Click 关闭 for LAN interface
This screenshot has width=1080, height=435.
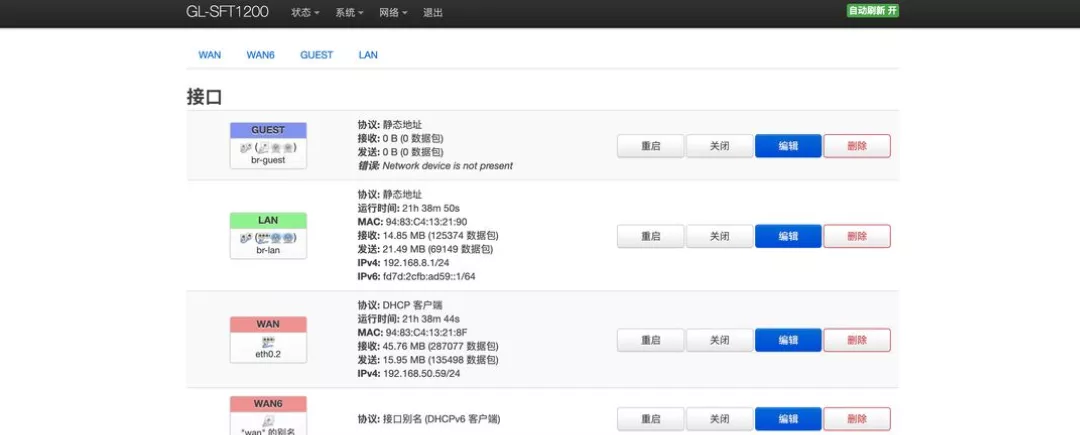719,236
